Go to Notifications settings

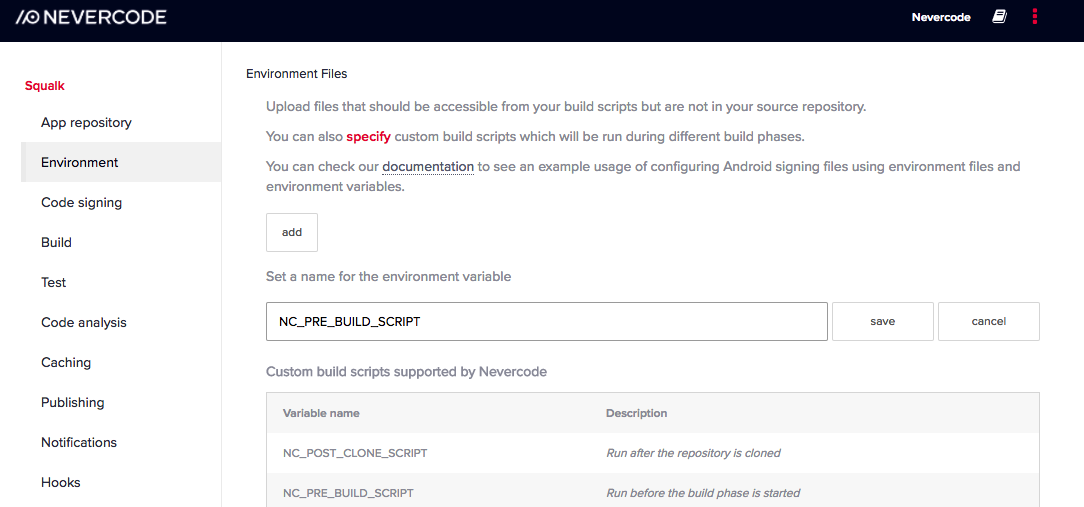click(79, 442)
